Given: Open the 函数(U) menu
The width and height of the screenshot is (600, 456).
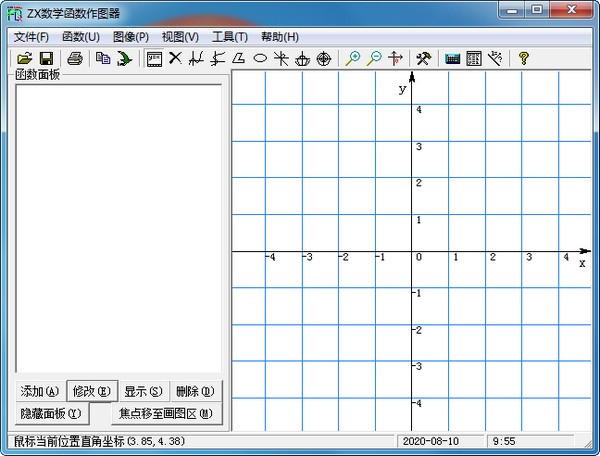Looking at the screenshot, I should [81, 37].
